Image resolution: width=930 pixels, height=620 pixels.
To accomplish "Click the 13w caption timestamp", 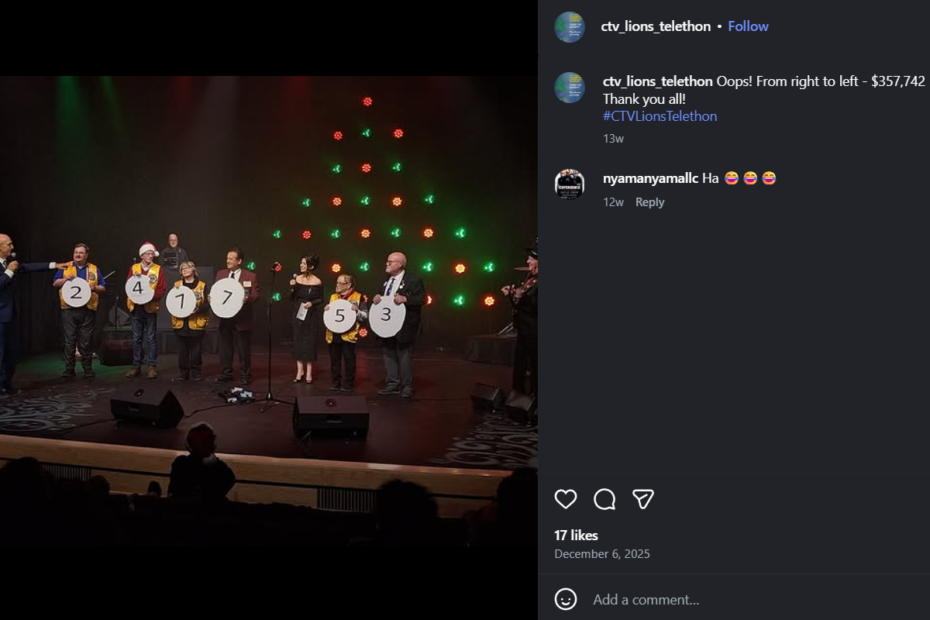I will click(x=611, y=139).
